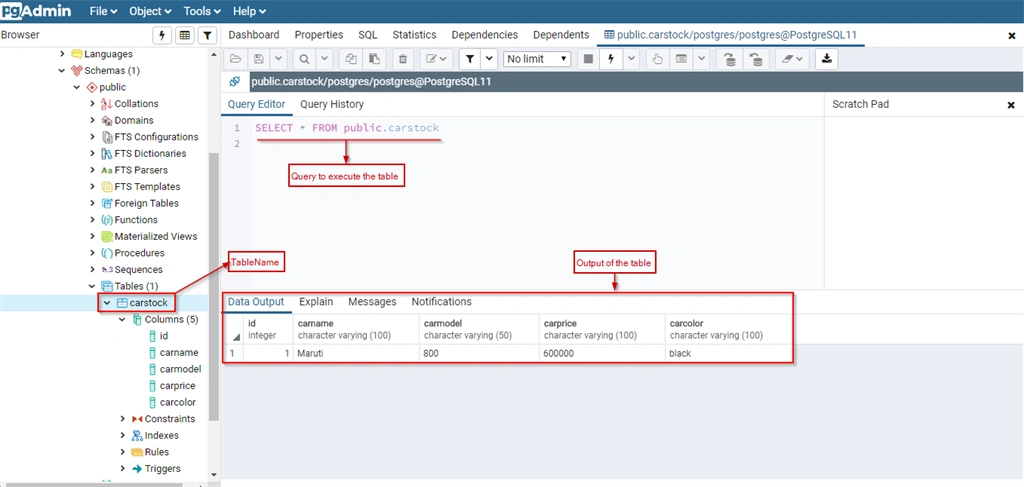Click the Maruti cell in results

(356, 353)
